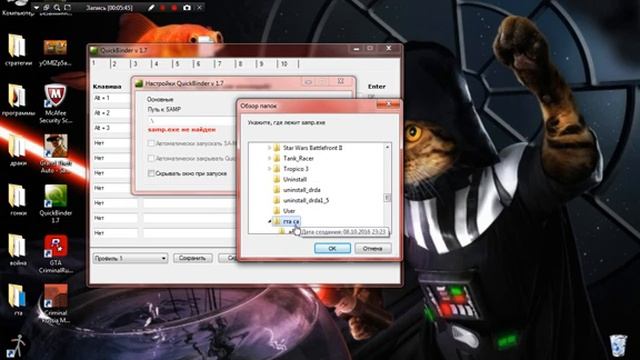Select the uninstall_drda1_5 folder
Viewport: 640px width, 360px height.
(306, 200)
